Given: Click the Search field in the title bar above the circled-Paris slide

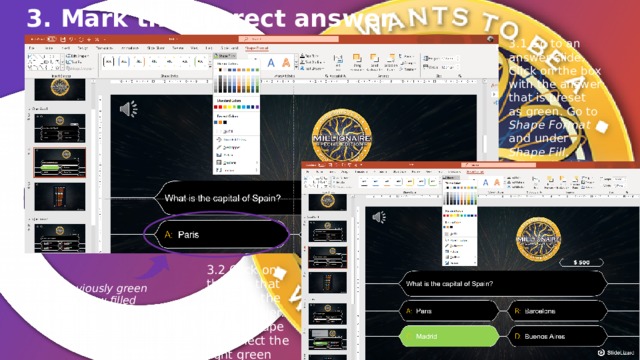Looking at the screenshot, I should click(289, 39).
